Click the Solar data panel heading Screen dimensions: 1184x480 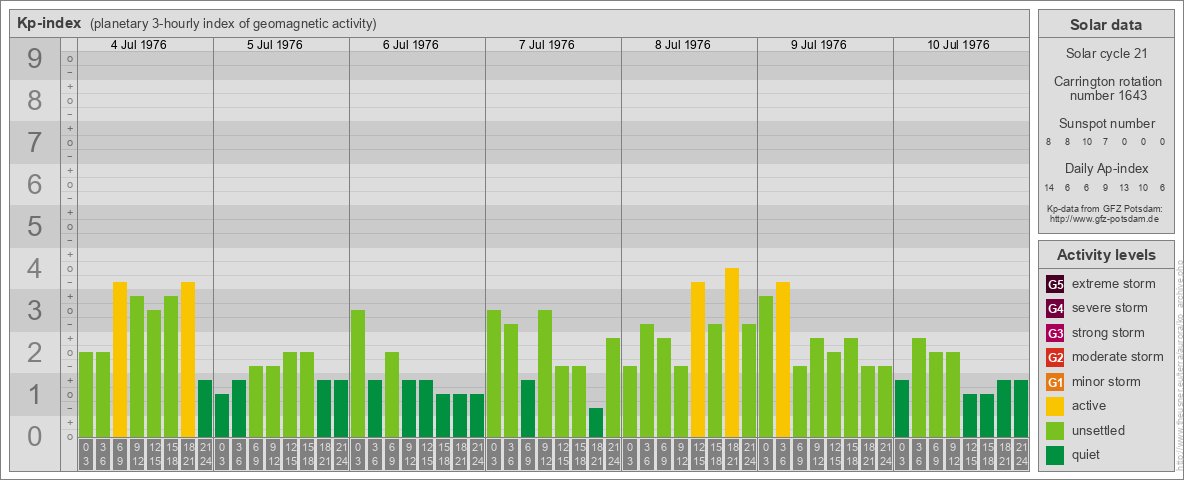(1105, 25)
